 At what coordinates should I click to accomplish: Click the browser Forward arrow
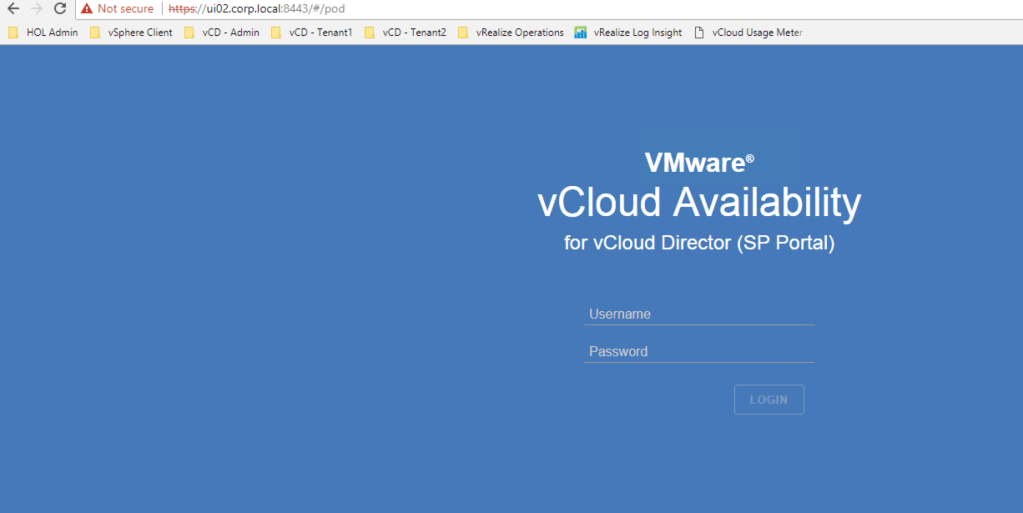pyautogui.click(x=37, y=8)
